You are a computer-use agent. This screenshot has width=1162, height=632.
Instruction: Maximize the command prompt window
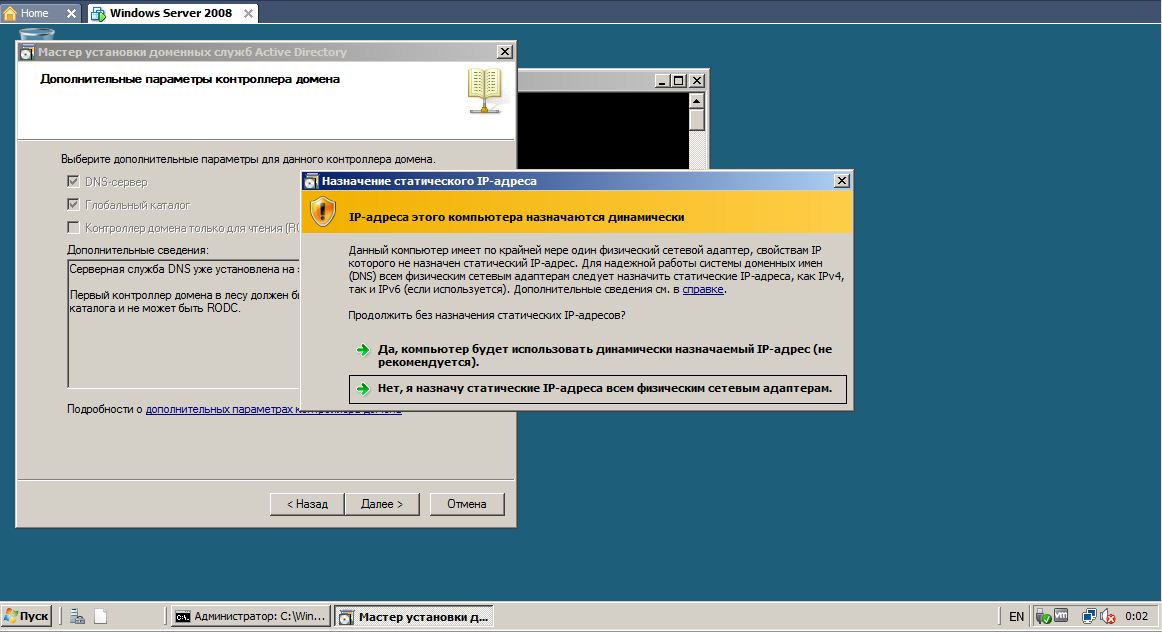(678, 81)
